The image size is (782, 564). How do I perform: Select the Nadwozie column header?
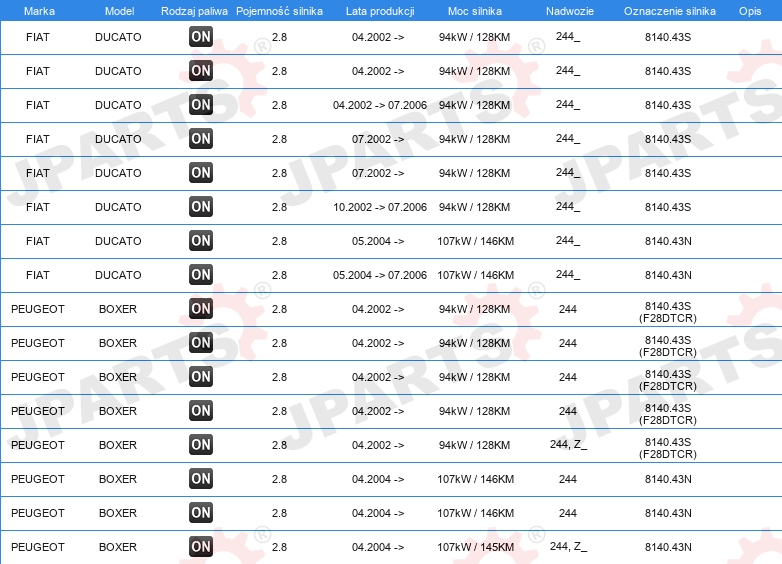(570, 11)
